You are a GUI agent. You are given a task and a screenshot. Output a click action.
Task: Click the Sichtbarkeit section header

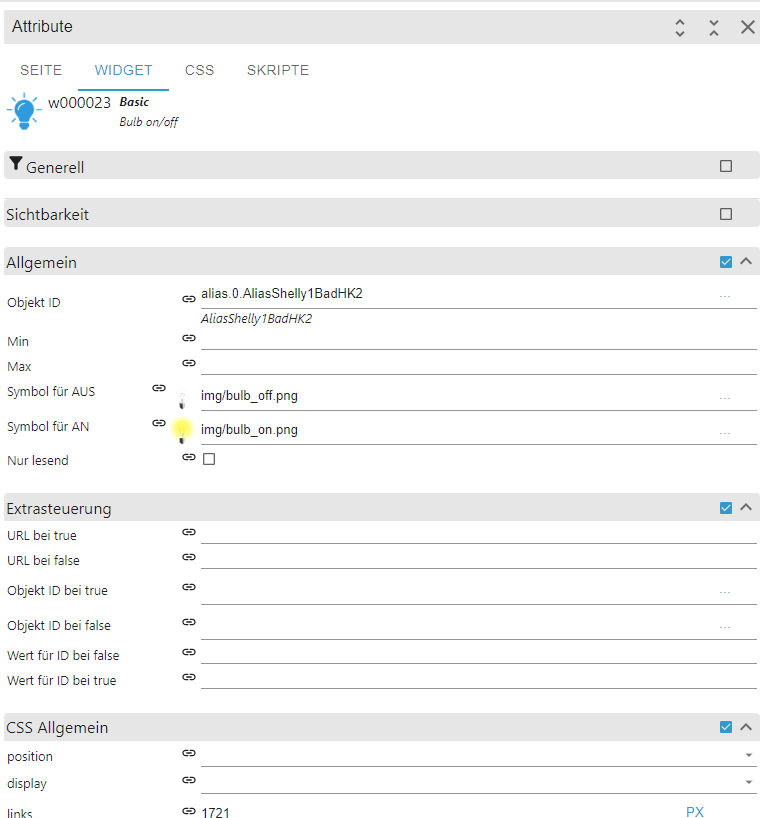382,214
